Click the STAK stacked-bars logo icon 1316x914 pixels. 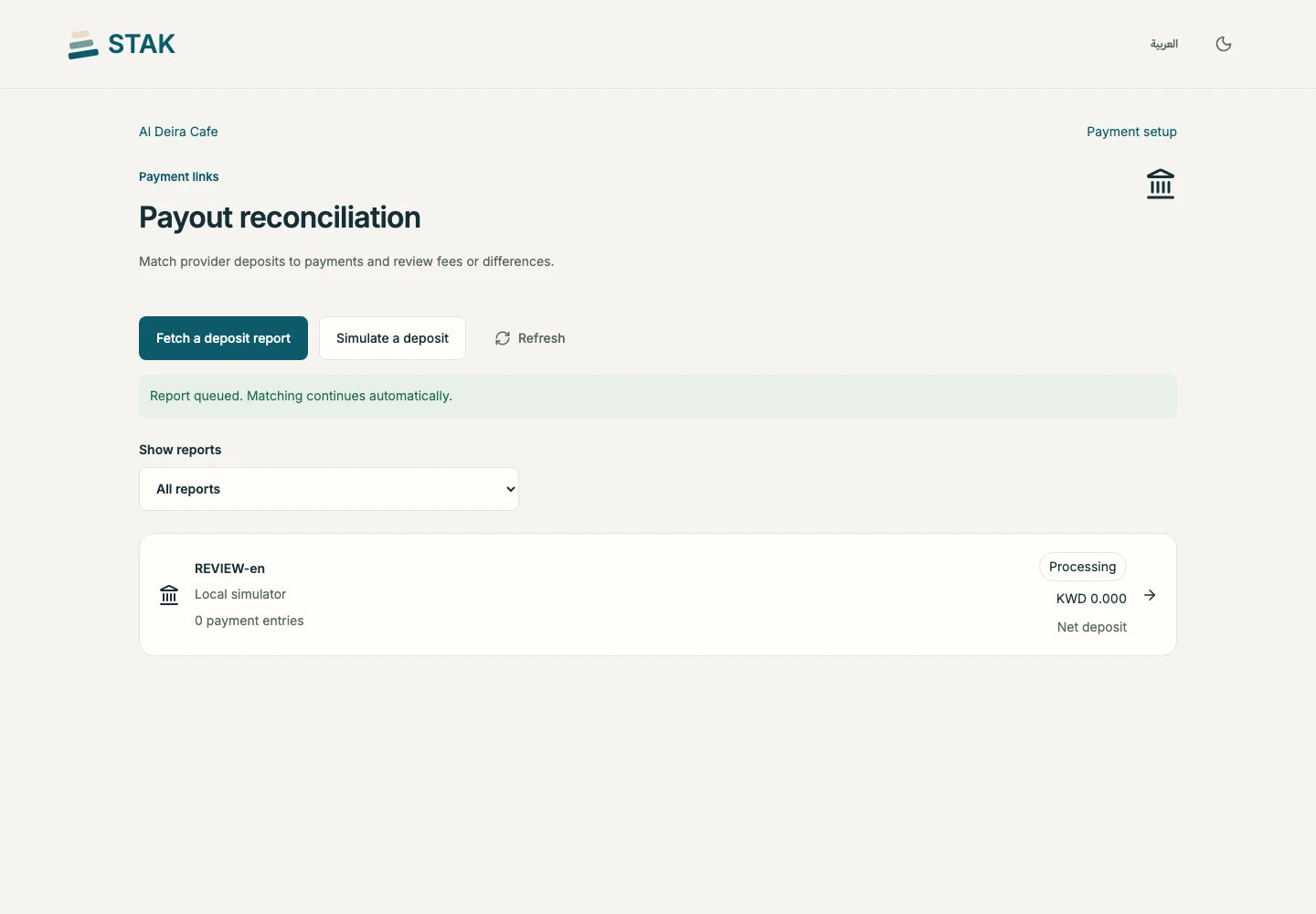point(83,45)
